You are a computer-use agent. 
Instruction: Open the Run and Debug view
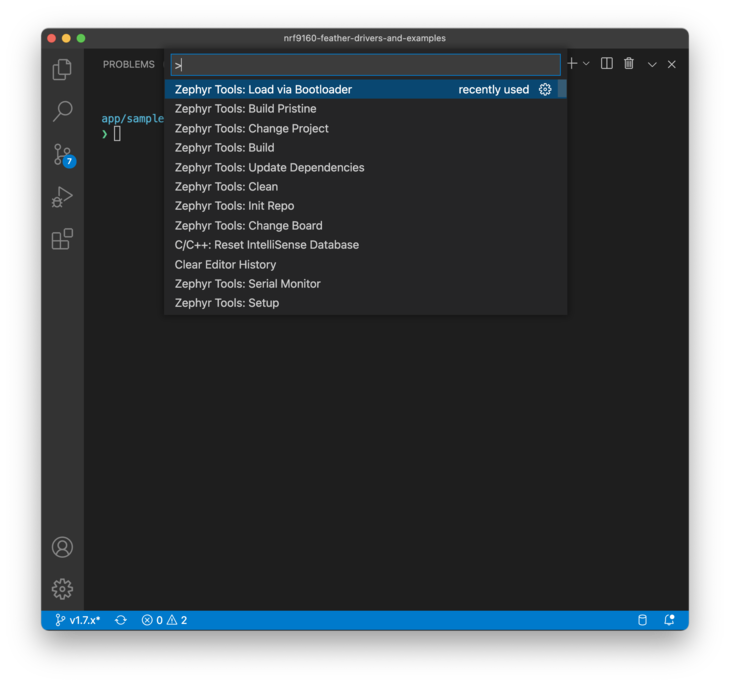(62, 197)
